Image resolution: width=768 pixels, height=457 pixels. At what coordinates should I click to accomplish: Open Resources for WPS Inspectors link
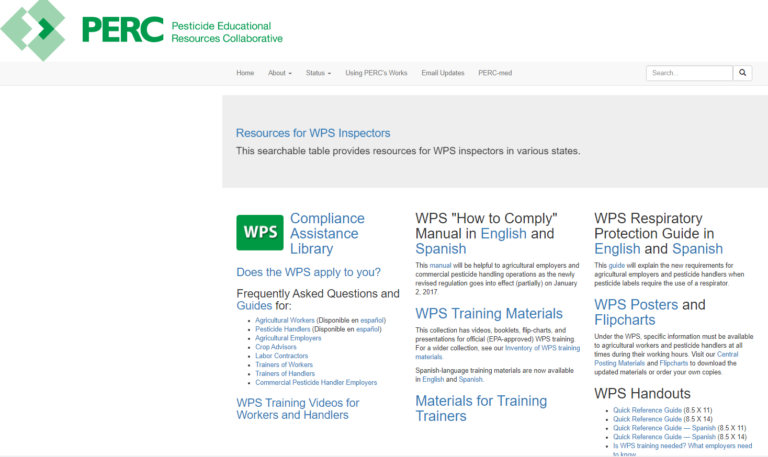coord(313,133)
